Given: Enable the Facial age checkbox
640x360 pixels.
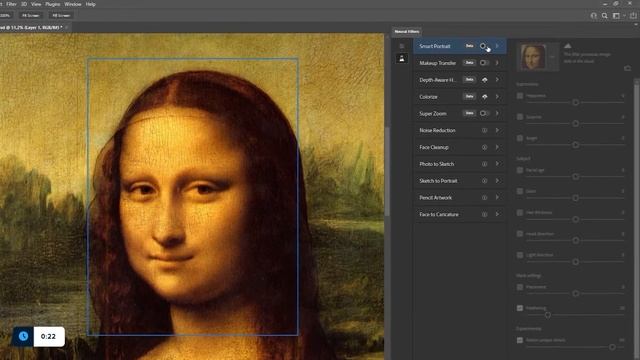Looking at the screenshot, I should (520, 170).
